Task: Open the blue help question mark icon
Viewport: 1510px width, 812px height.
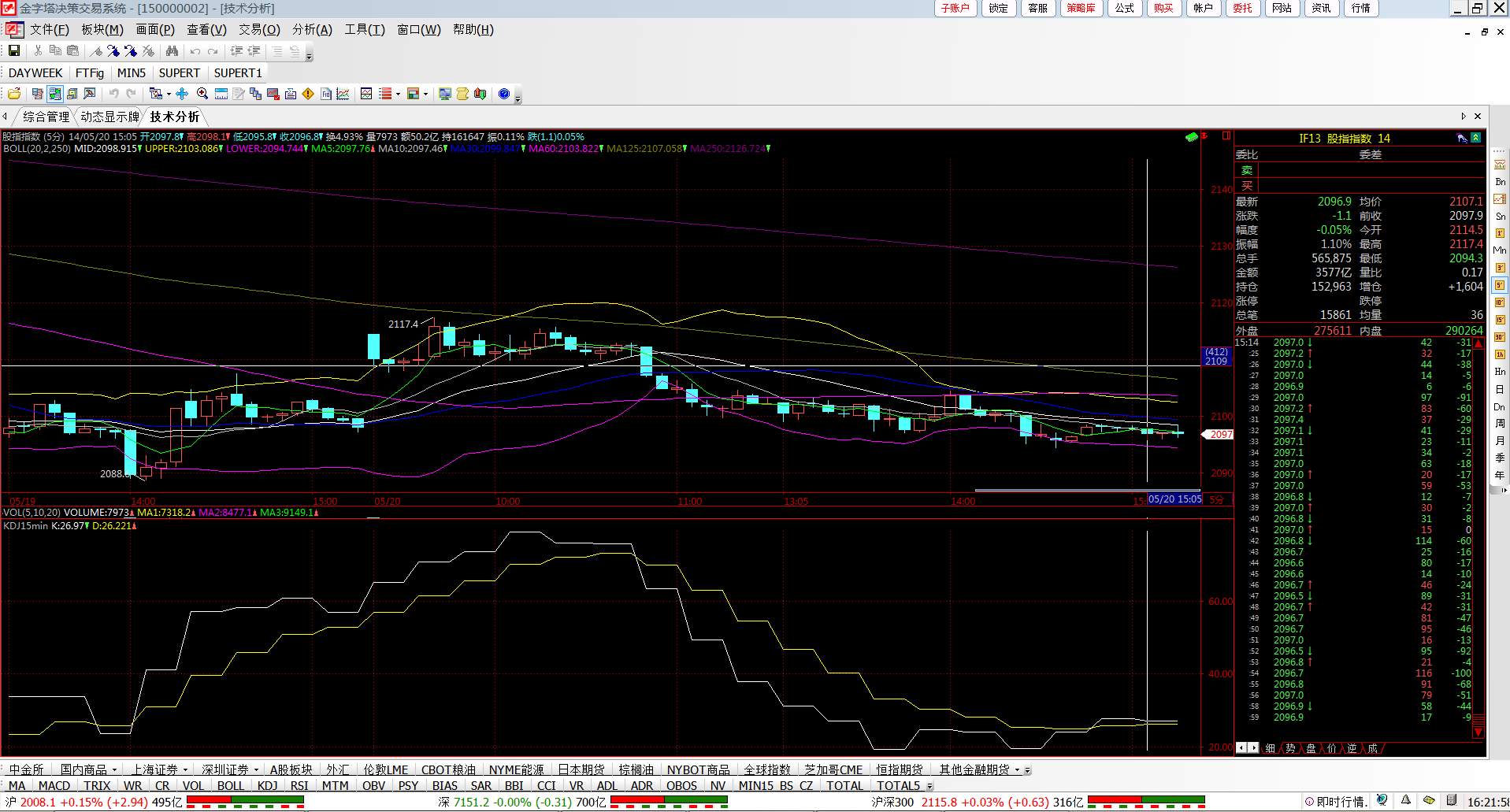Action: [x=504, y=94]
